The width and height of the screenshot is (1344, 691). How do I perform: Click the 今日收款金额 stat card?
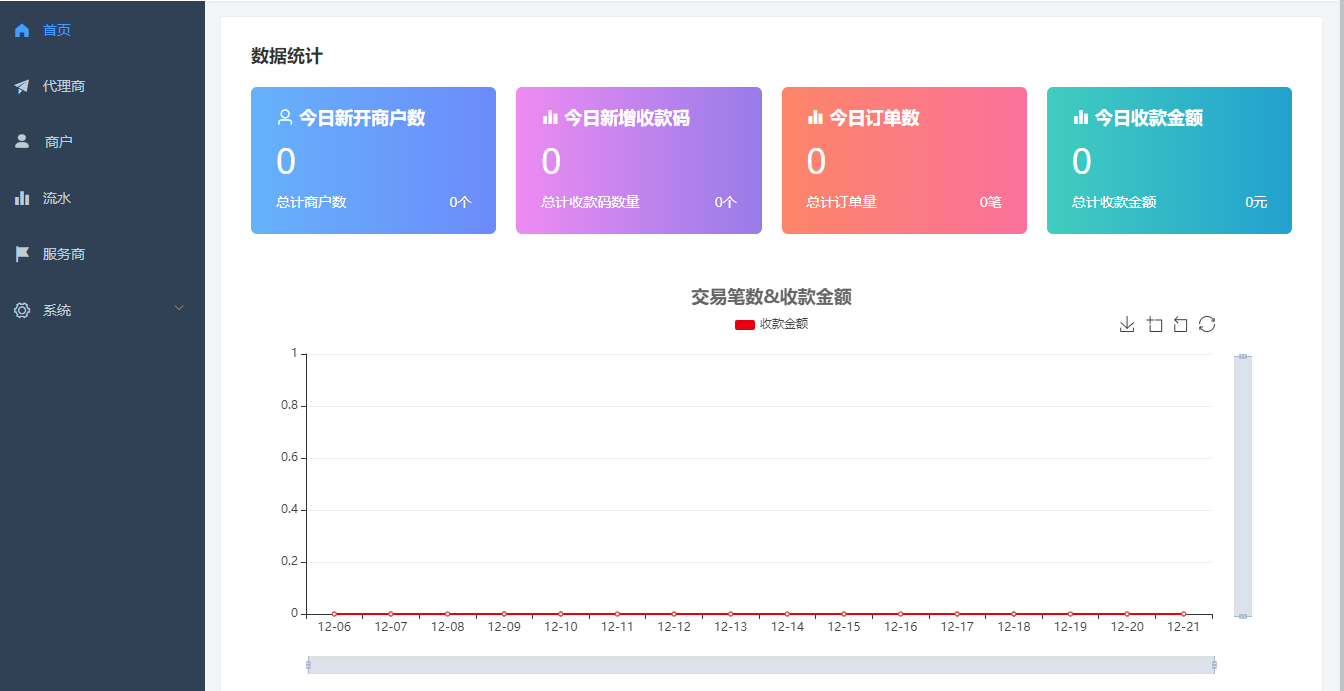(1169, 160)
